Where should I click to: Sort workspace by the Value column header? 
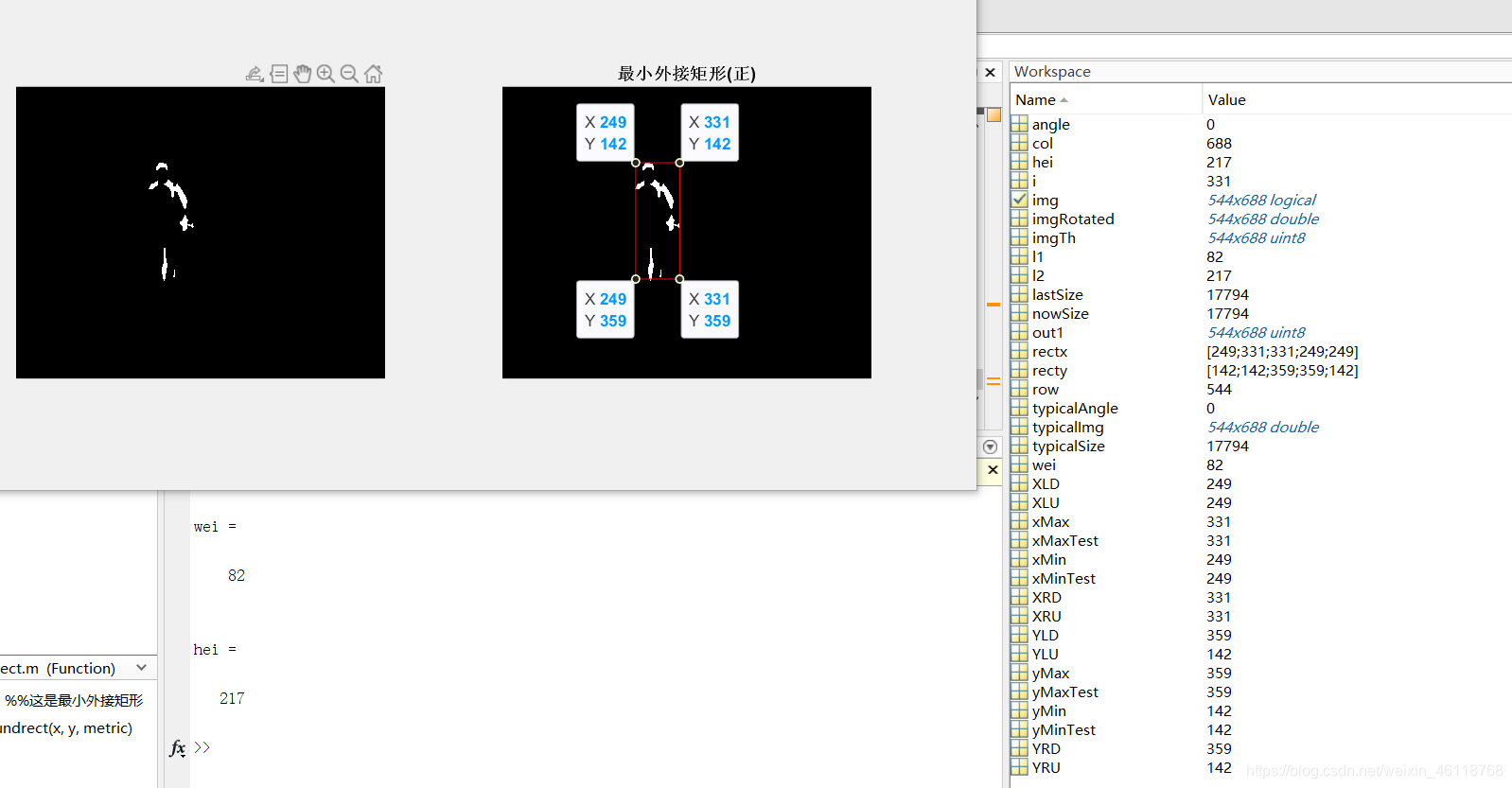point(1357,99)
